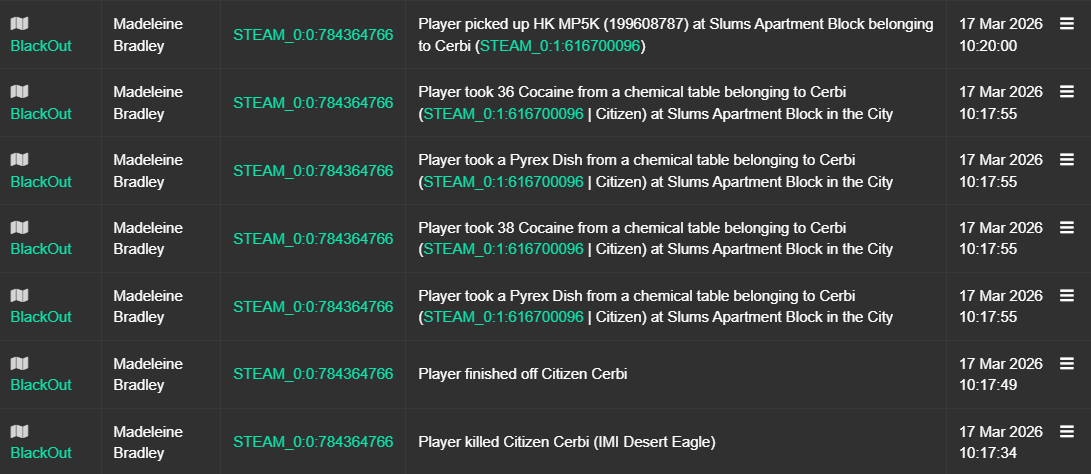This screenshot has width=1091, height=474.
Task: Click map icon in HK MP5K pickup row
Action: click(19, 24)
